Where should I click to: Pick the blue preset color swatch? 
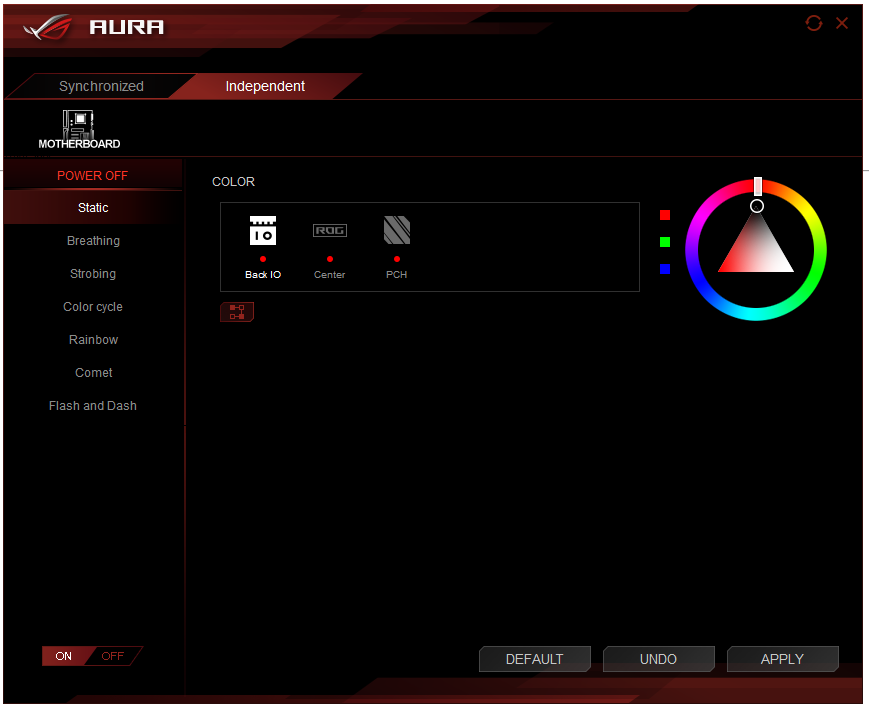(x=665, y=269)
